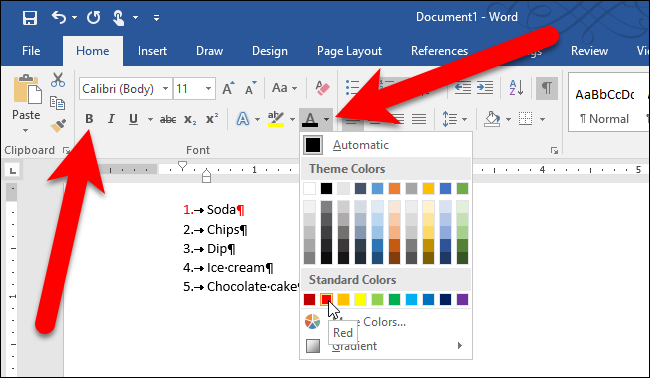Close the font color dropdown arrow
Viewport: 650px width, 378px height.
[327, 120]
